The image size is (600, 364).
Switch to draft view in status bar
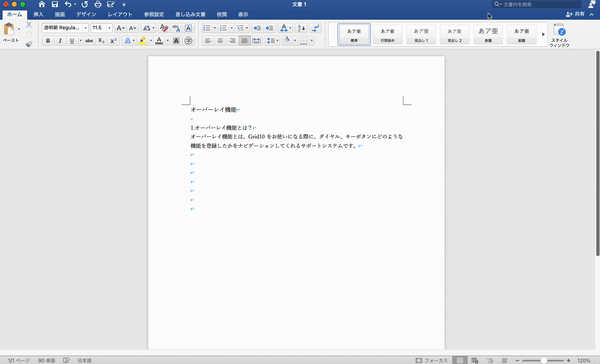tap(505, 360)
